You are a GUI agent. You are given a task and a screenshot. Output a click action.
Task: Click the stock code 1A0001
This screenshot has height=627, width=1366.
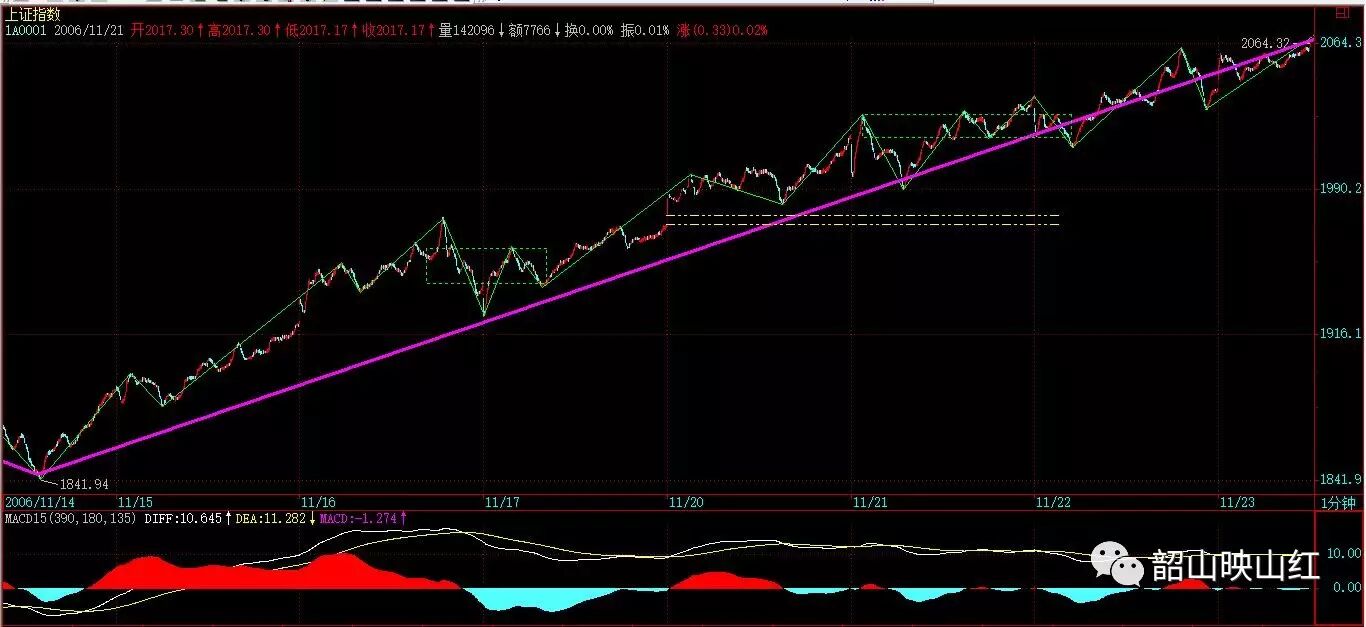point(25,31)
